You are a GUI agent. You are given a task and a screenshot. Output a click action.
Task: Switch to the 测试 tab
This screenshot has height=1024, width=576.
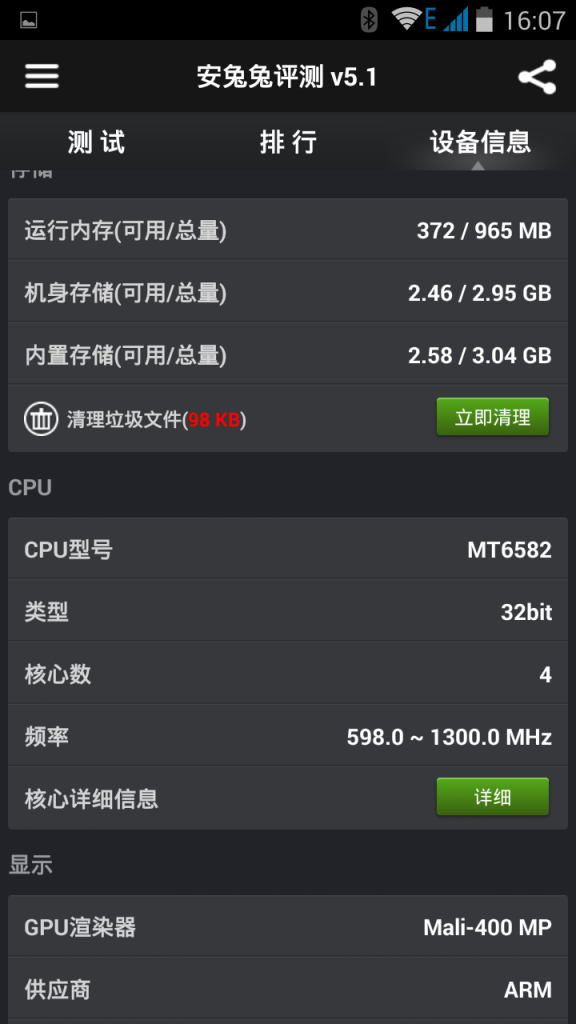[96, 142]
